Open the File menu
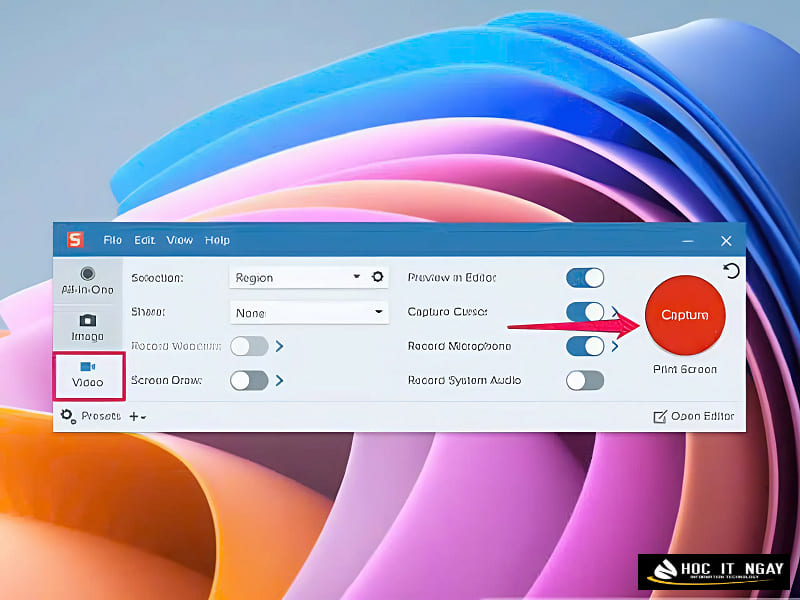The width and height of the screenshot is (800, 600). point(112,240)
